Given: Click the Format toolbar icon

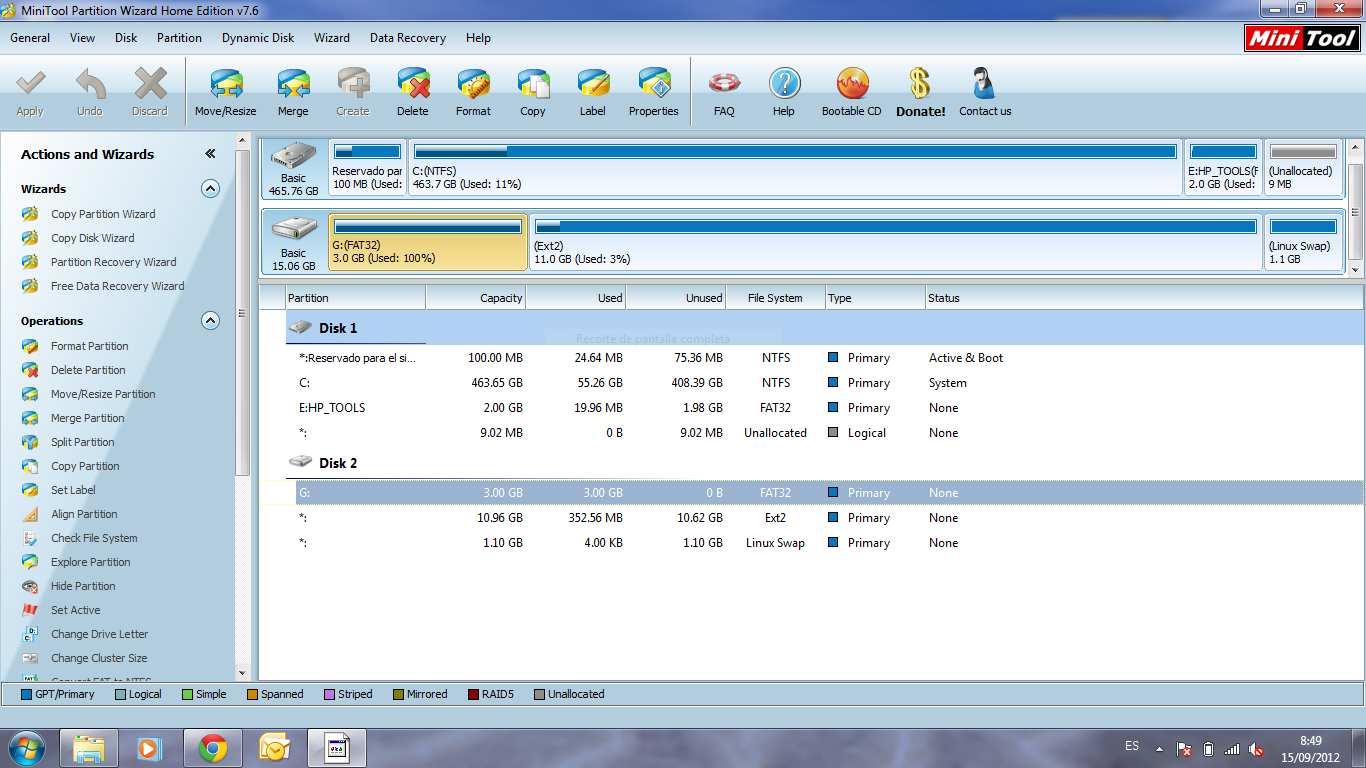Looking at the screenshot, I should (x=473, y=84).
